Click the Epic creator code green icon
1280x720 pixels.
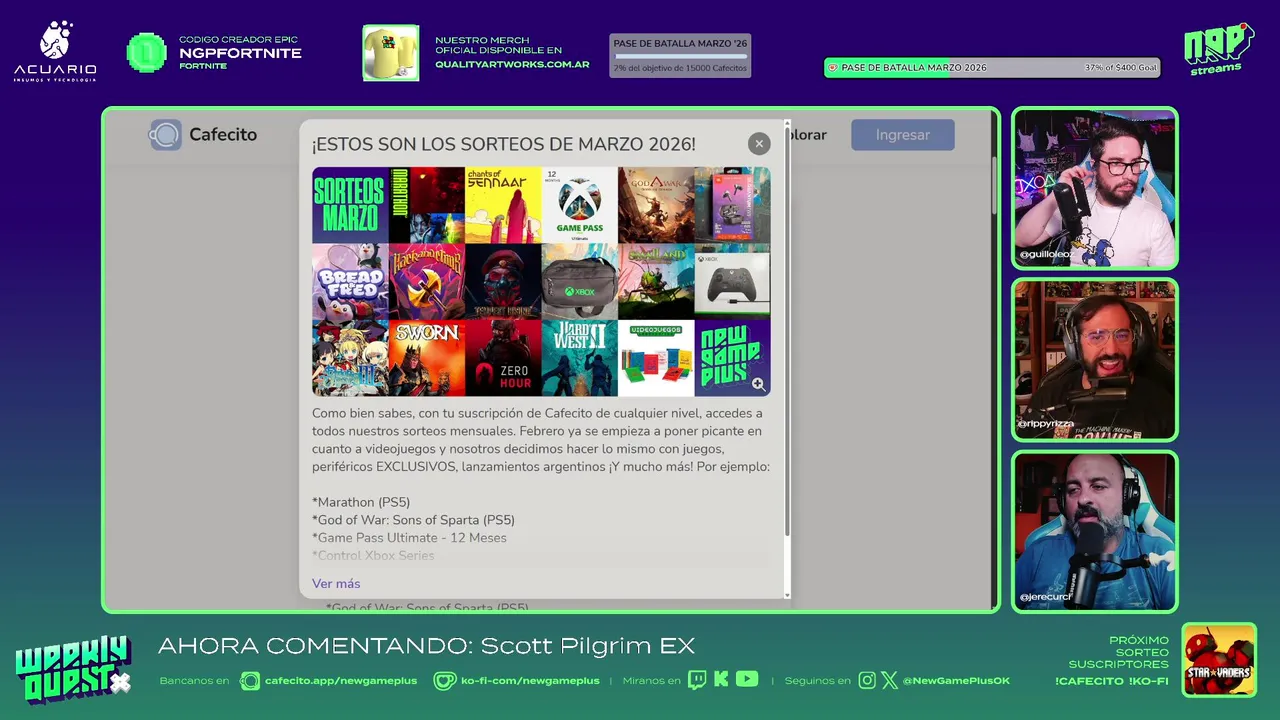click(x=146, y=53)
